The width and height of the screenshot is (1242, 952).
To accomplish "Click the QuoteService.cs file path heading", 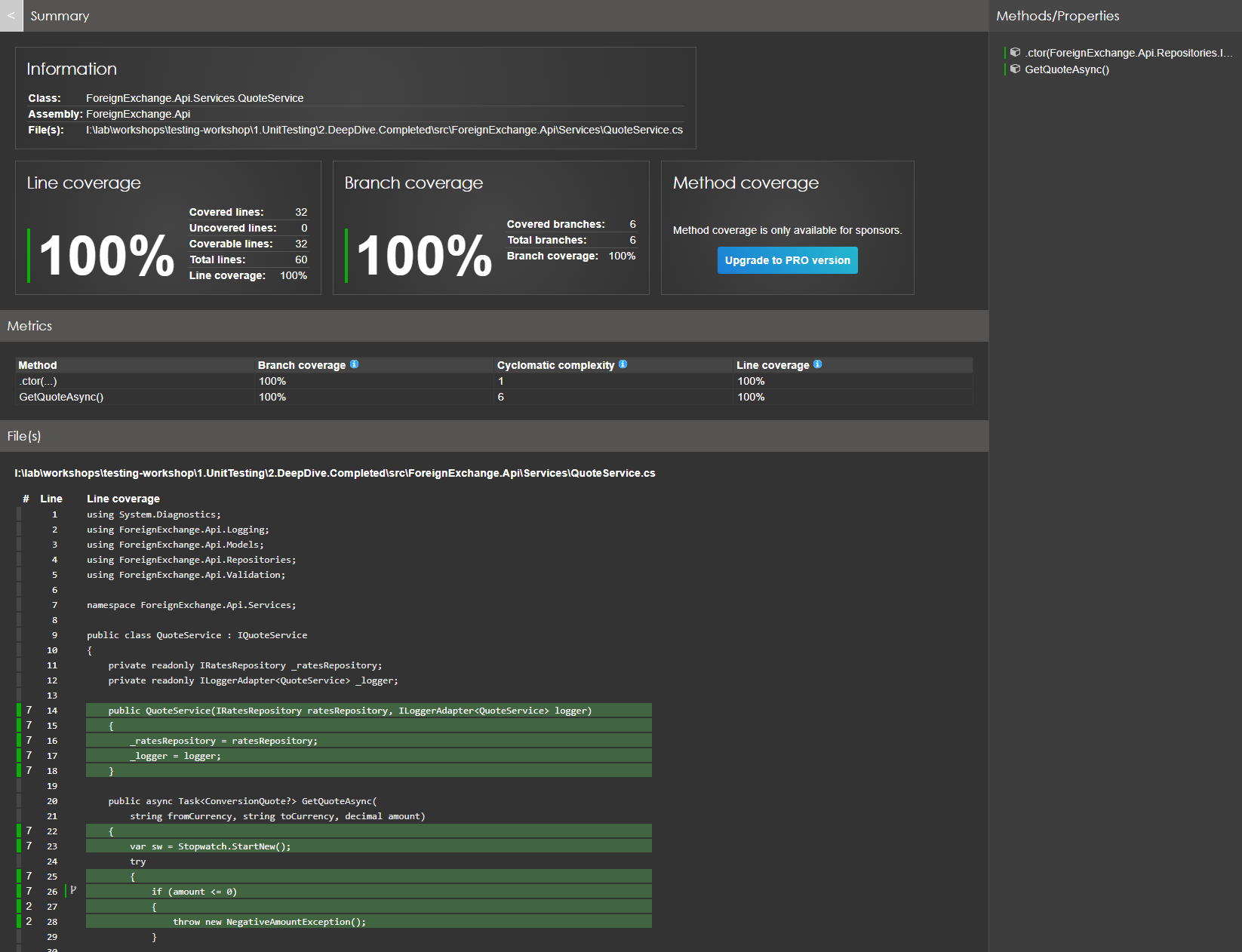I will pos(335,473).
